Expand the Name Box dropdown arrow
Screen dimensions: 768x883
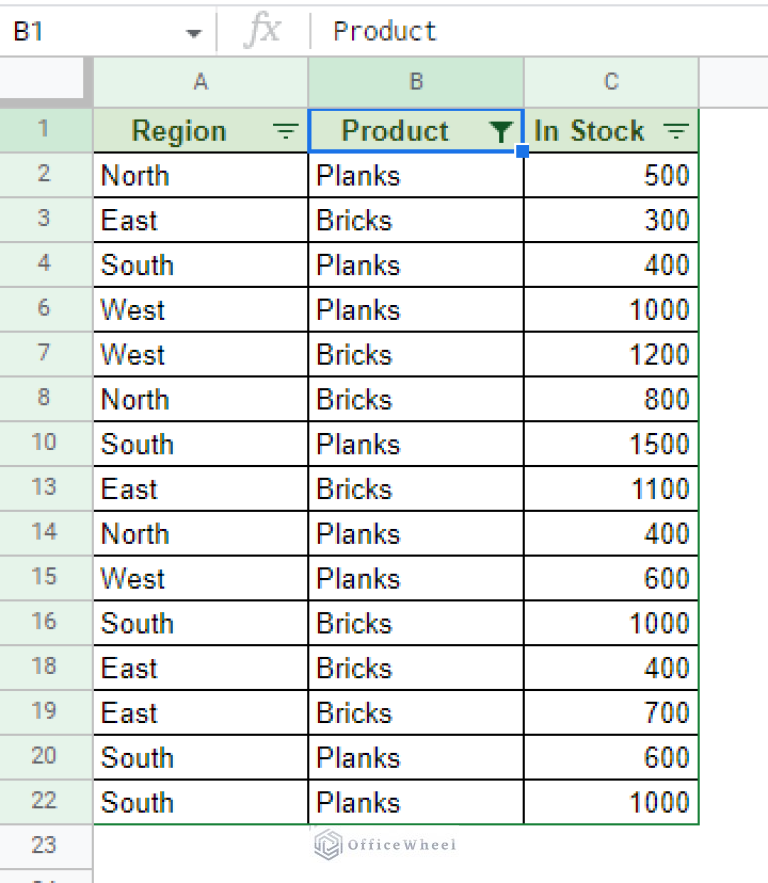click(x=194, y=33)
